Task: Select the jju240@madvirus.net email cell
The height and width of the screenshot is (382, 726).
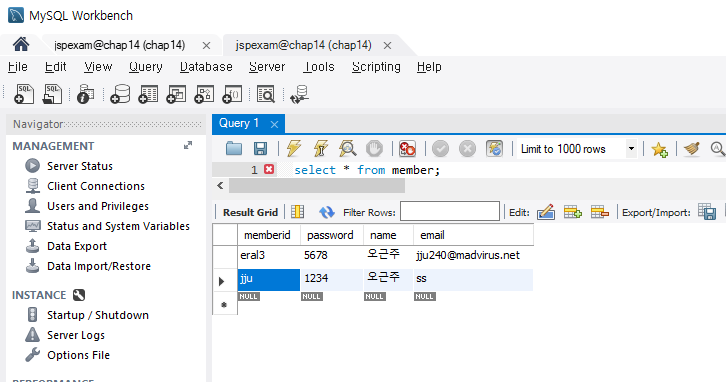Action: [473, 255]
